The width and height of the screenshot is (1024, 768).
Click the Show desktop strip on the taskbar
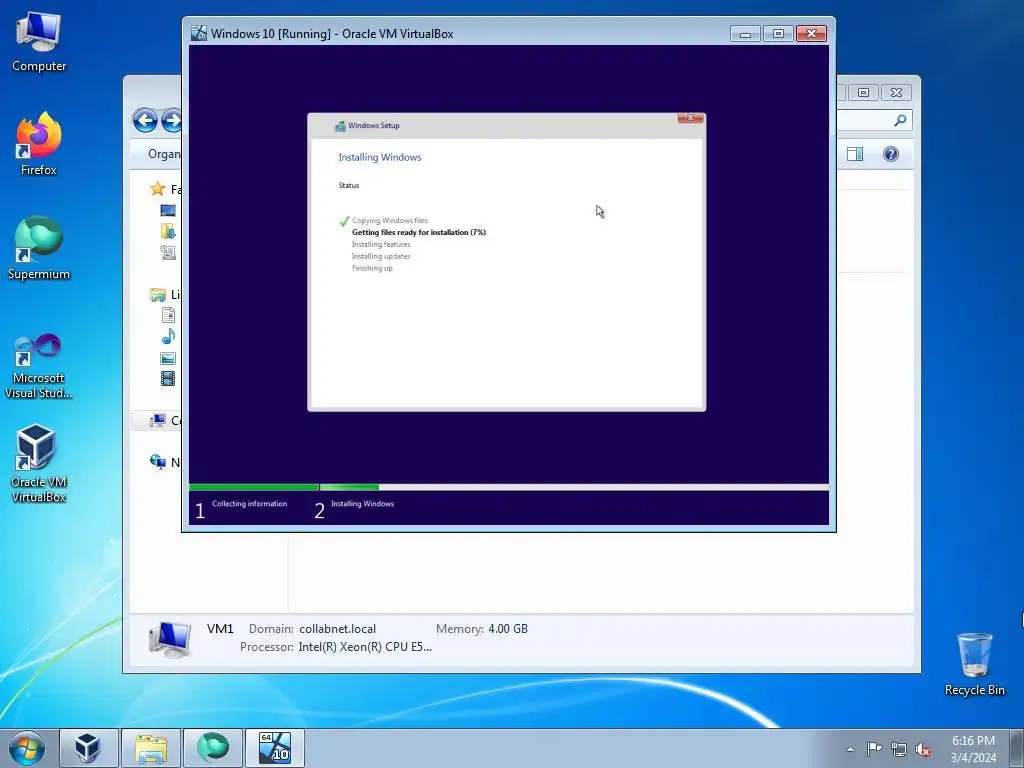(1017, 748)
